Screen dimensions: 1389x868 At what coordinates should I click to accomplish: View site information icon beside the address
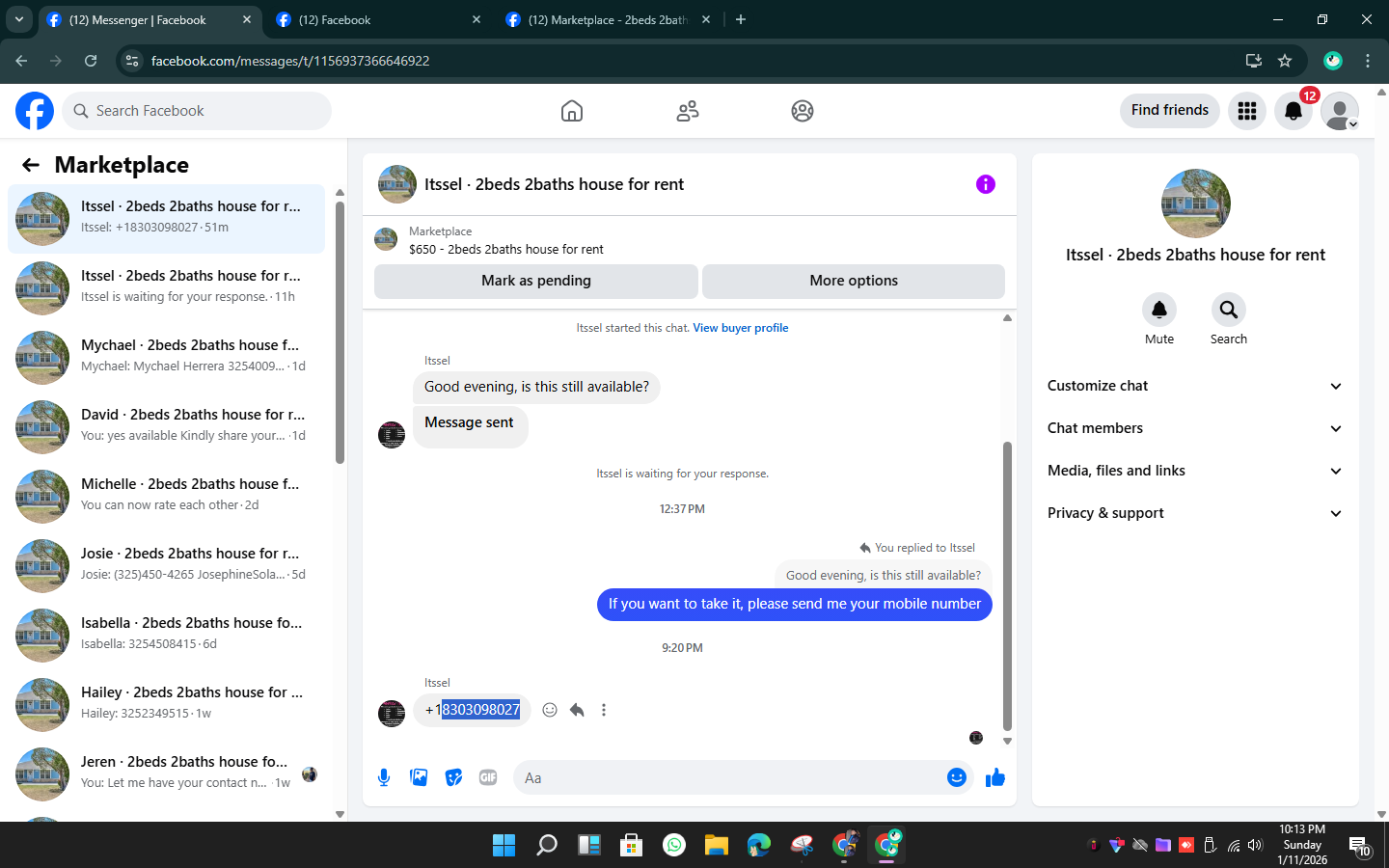pos(132,61)
